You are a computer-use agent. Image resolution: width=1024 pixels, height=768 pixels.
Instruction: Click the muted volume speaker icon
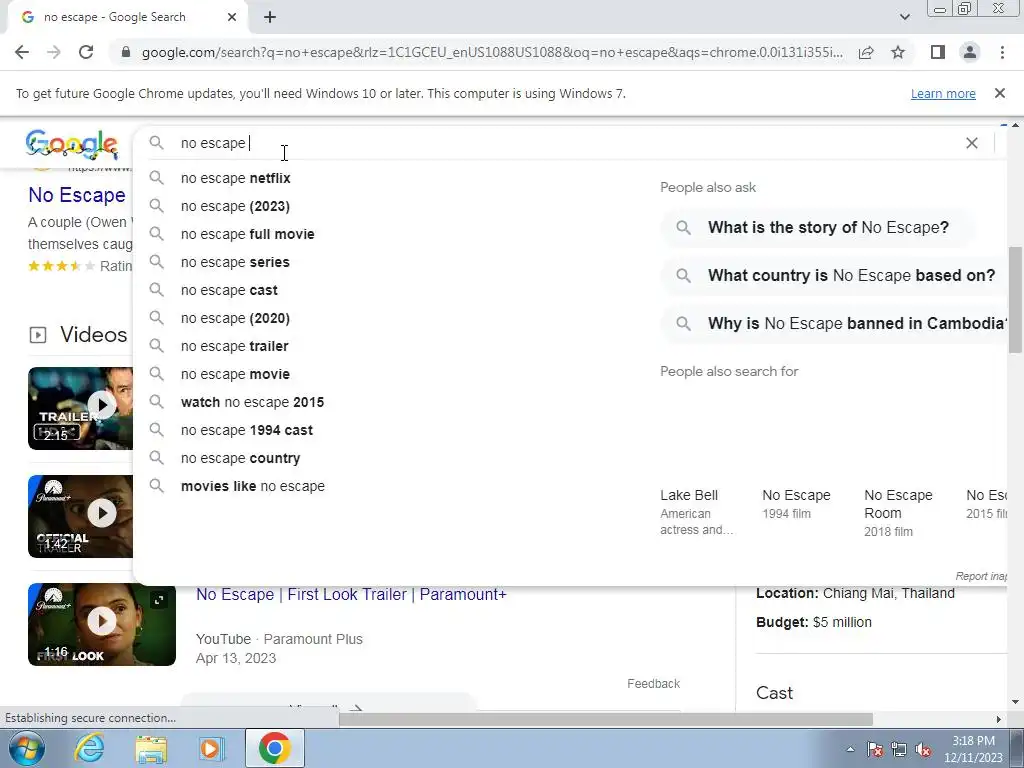(923, 750)
